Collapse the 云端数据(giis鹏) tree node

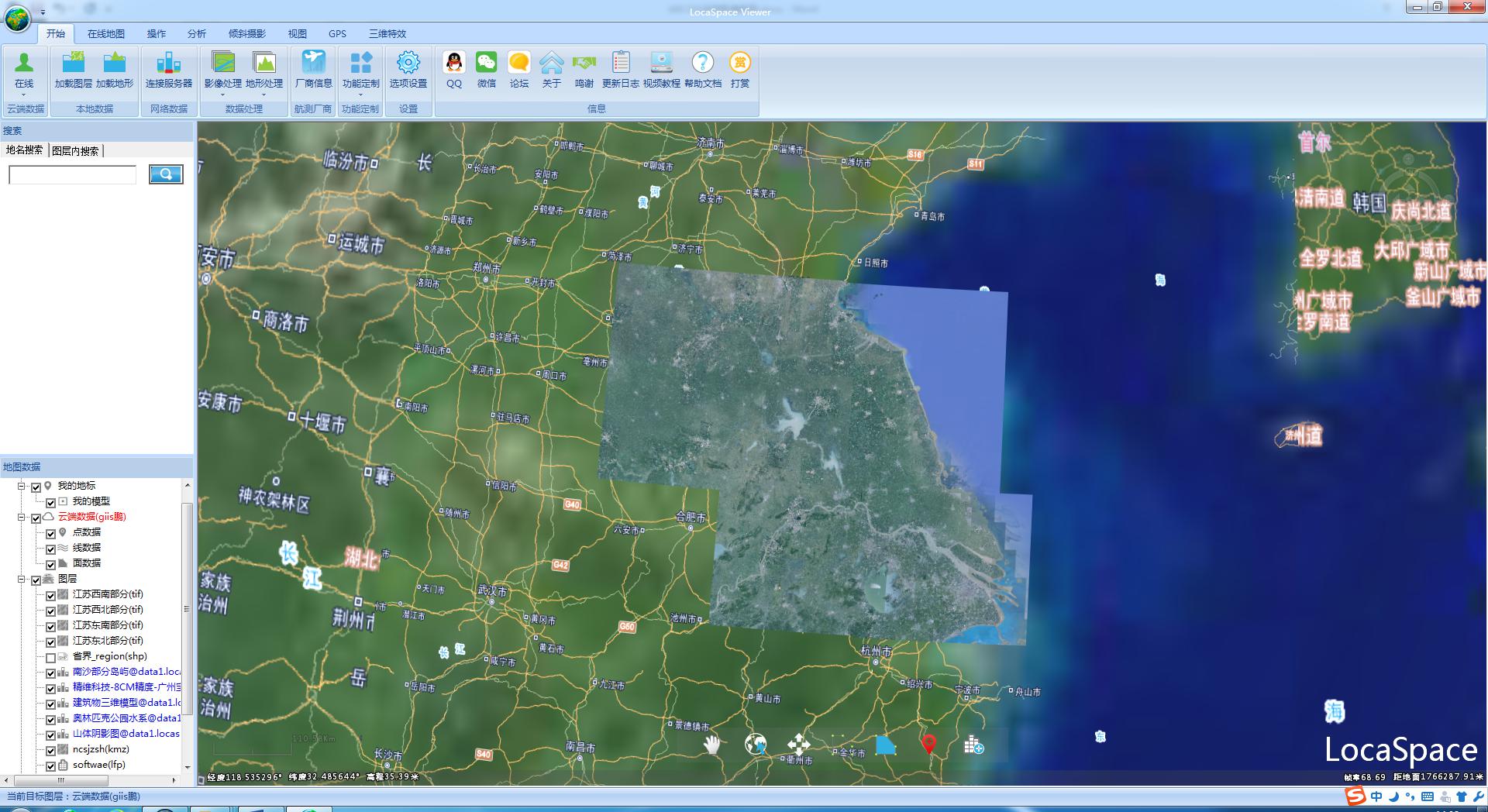pyautogui.click(x=22, y=518)
